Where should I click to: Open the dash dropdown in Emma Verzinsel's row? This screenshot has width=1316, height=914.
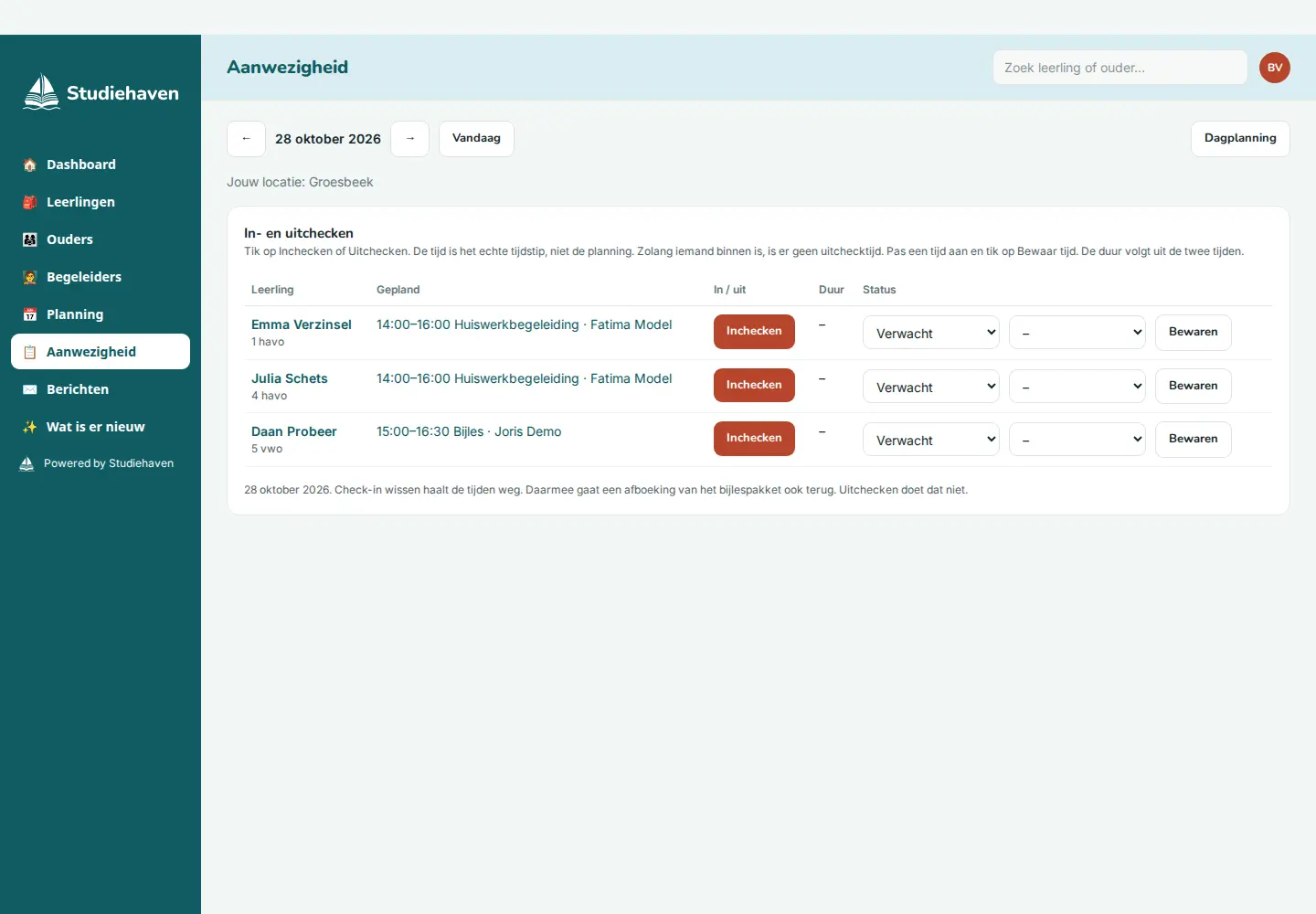[1077, 333]
